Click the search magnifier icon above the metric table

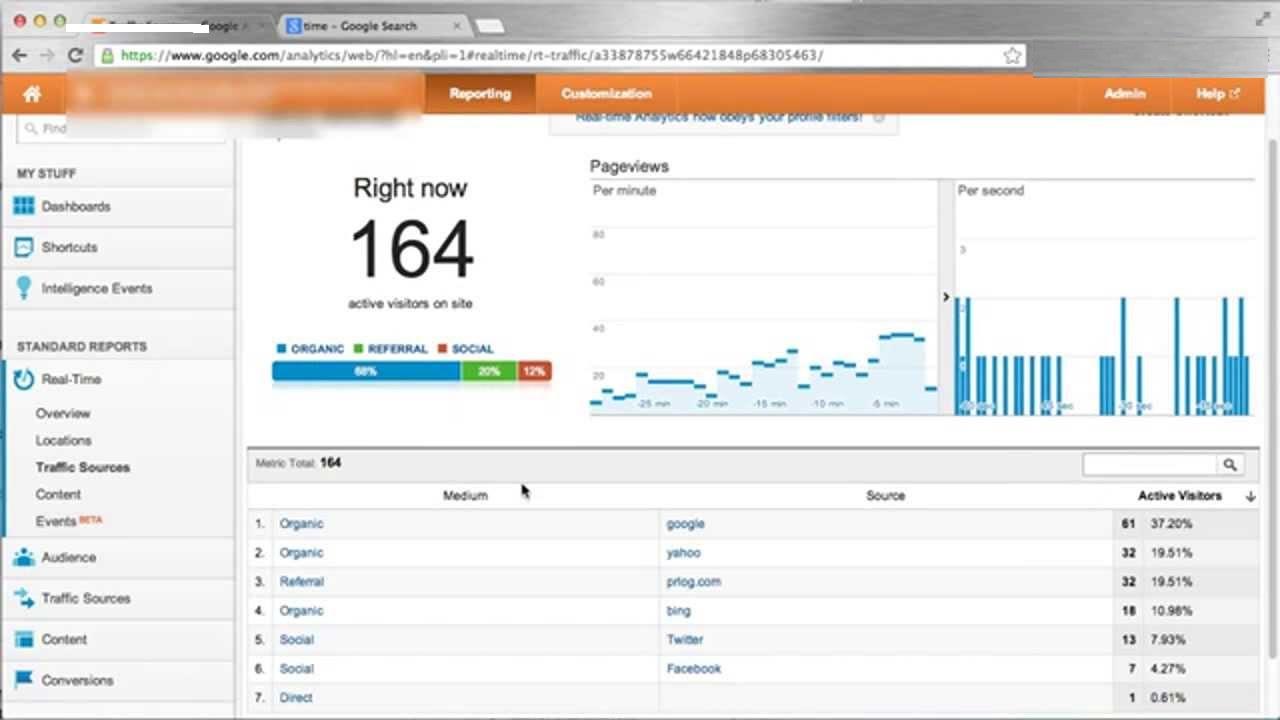pyautogui.click(x=1229, y=464)
